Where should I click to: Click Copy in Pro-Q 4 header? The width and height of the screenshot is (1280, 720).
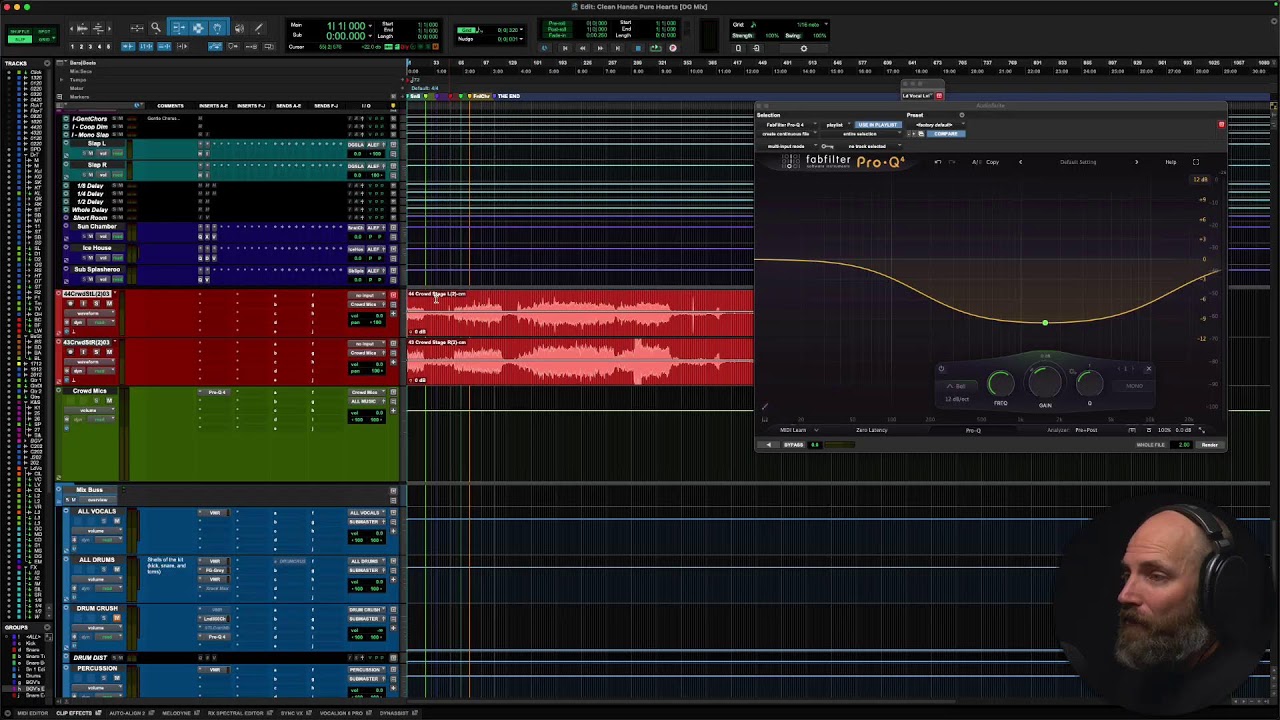coord(992,162)
